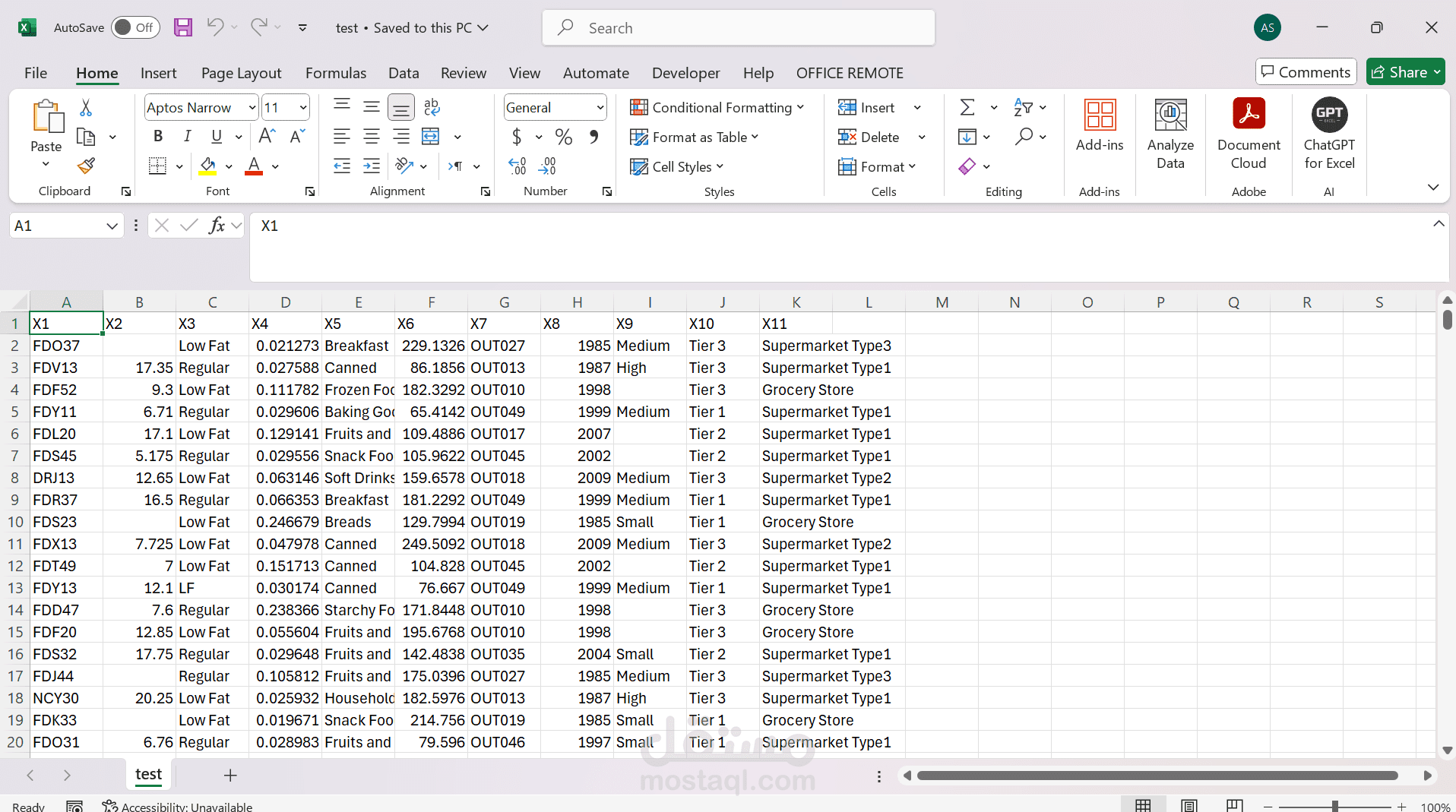Open the font name dropdown
Image resolution: width=1456 pixels, height=812 pixels.
(x=252, y=108)
